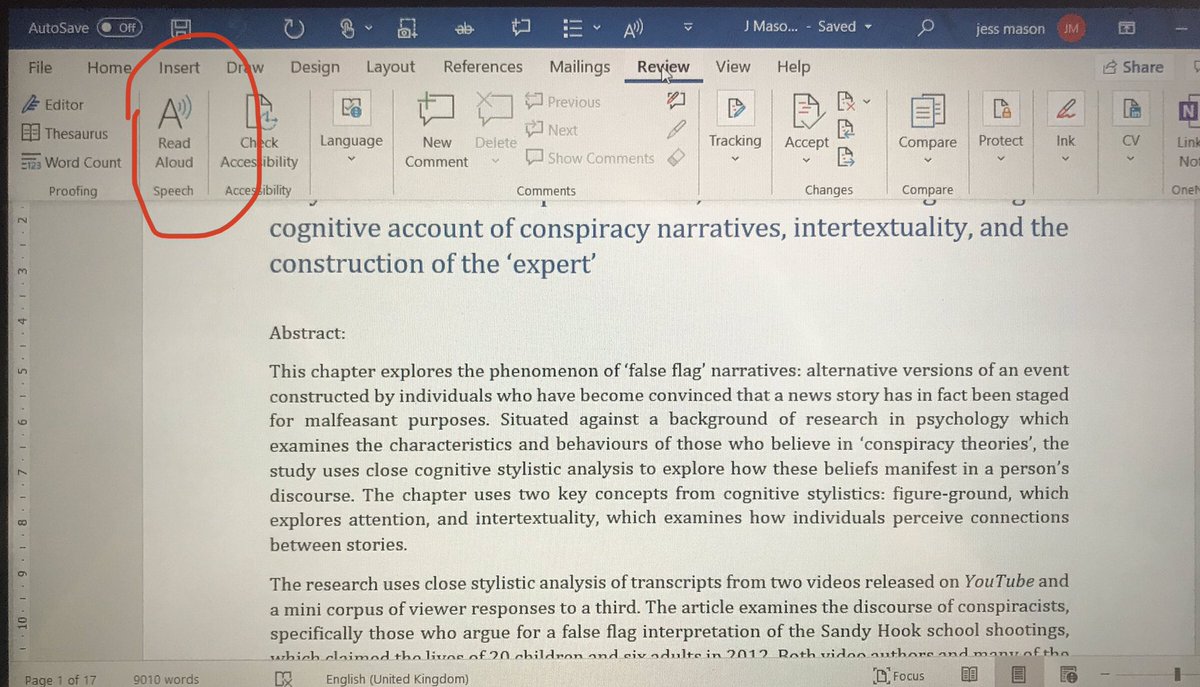
Task: Click the Previous Change icon
Action: [x=846, y=128]
